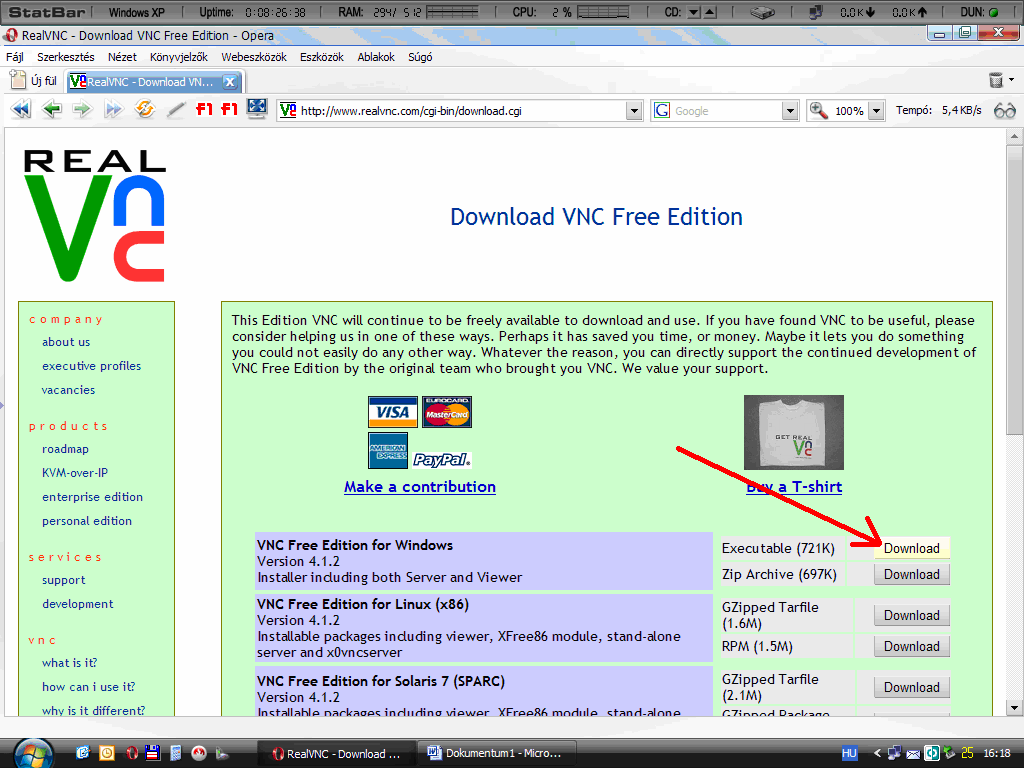The image size is (1024, 768).
Task: Open the support sidebar link
Action: (x=63, y=580)
